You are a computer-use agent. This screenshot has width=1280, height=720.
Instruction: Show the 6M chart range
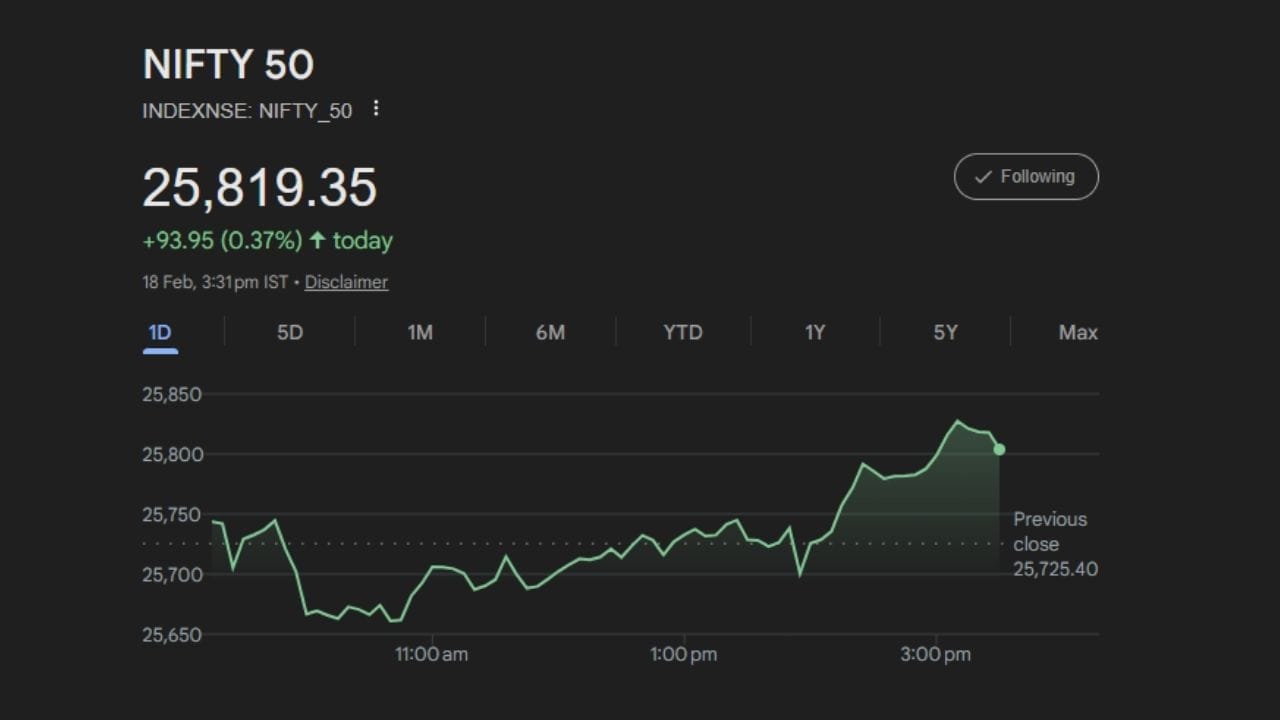(x=550, y=333)
